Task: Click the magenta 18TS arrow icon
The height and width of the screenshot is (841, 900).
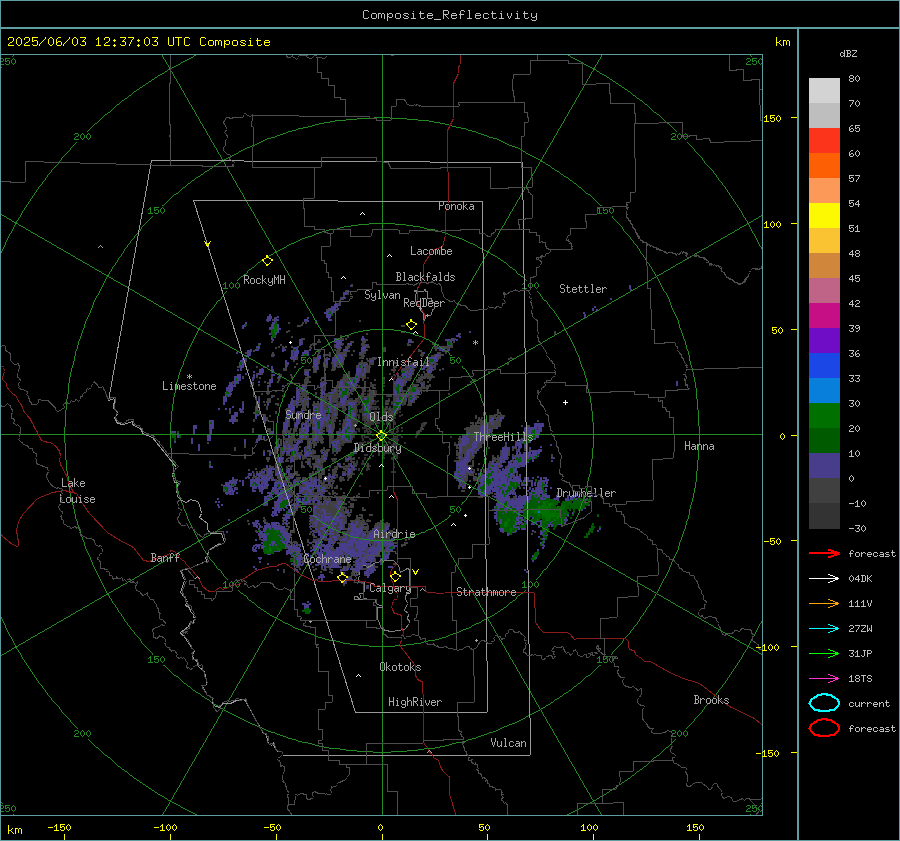Action: click(x=824, y=679)
